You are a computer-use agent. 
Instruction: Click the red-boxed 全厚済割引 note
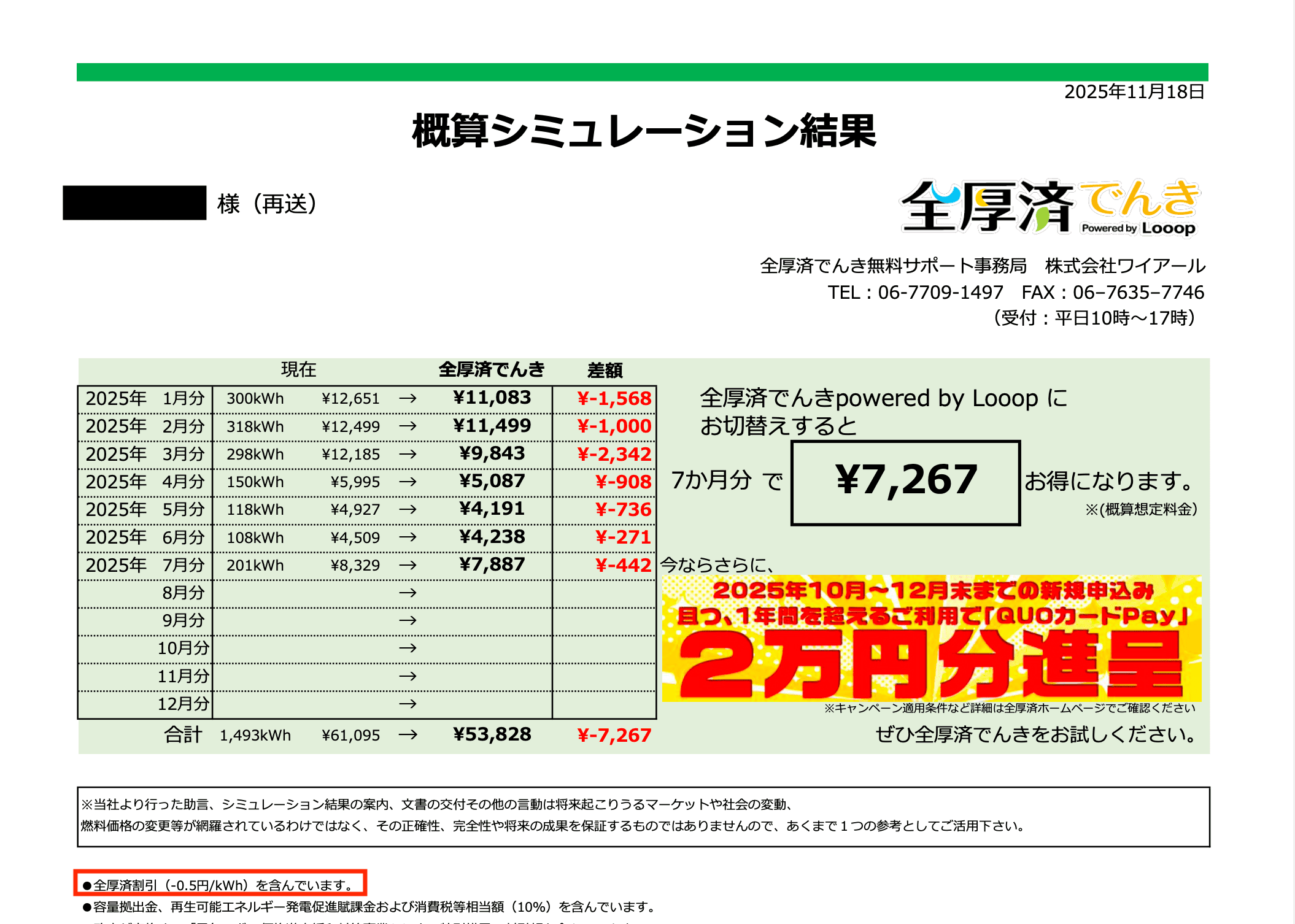tap(220, 885)
